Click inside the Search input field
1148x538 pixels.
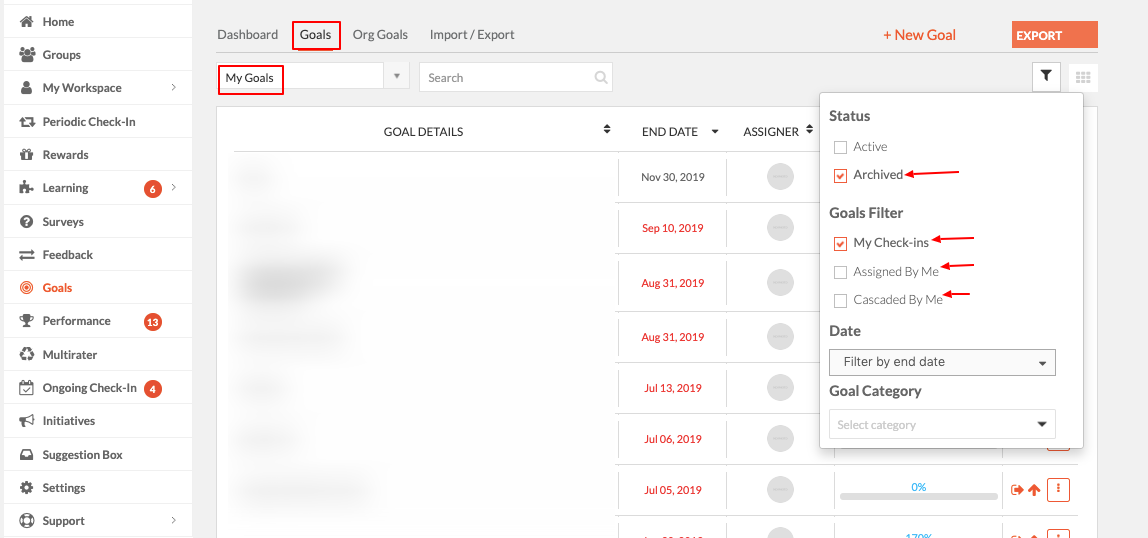point(515,77)
